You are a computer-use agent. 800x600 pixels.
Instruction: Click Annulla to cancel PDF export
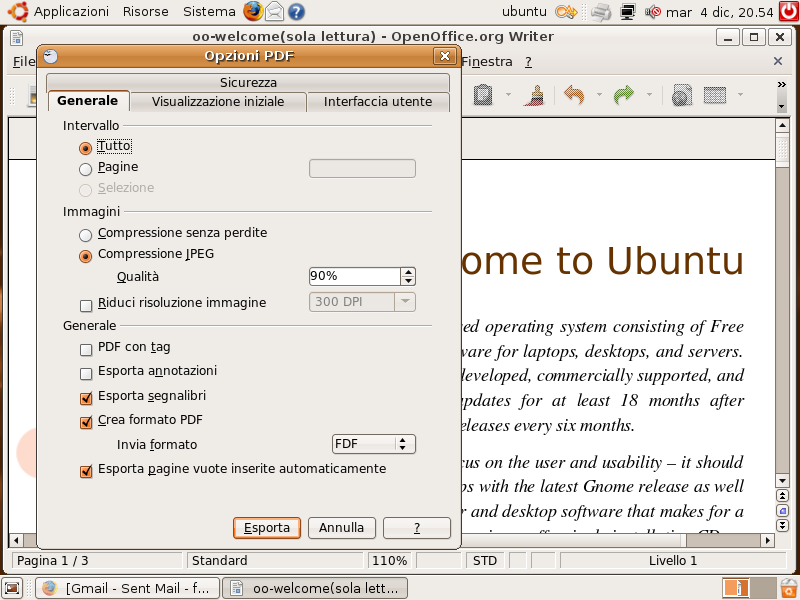click(341, 528)
